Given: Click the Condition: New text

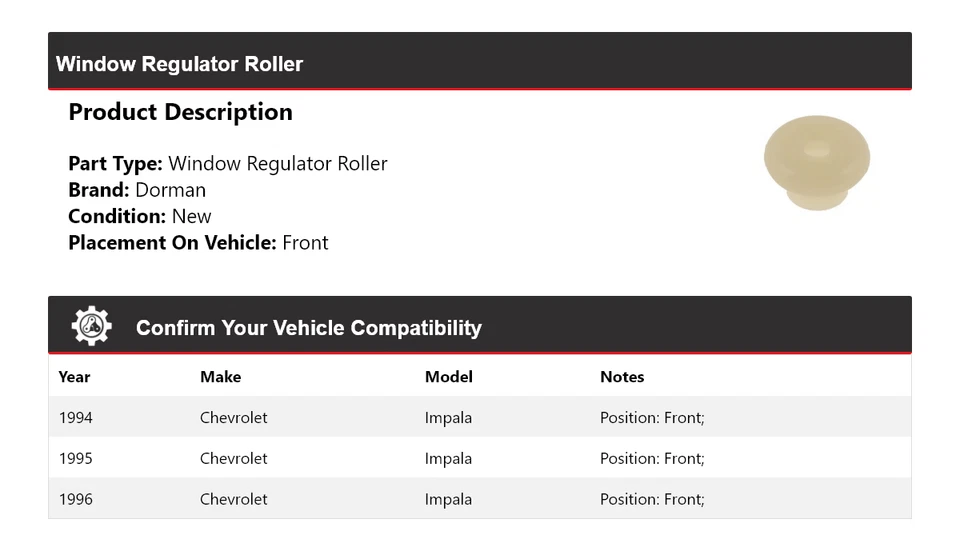Looking at the screenshot, I should (140, 216).
